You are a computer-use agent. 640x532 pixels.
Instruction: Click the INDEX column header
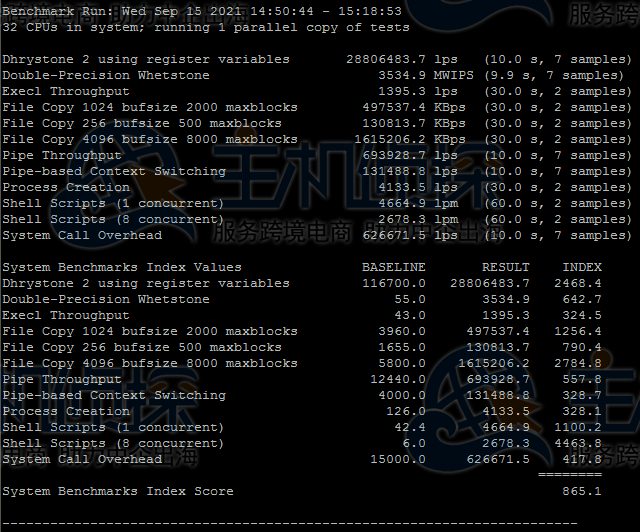pyautogui.click(x=582, y=267)
